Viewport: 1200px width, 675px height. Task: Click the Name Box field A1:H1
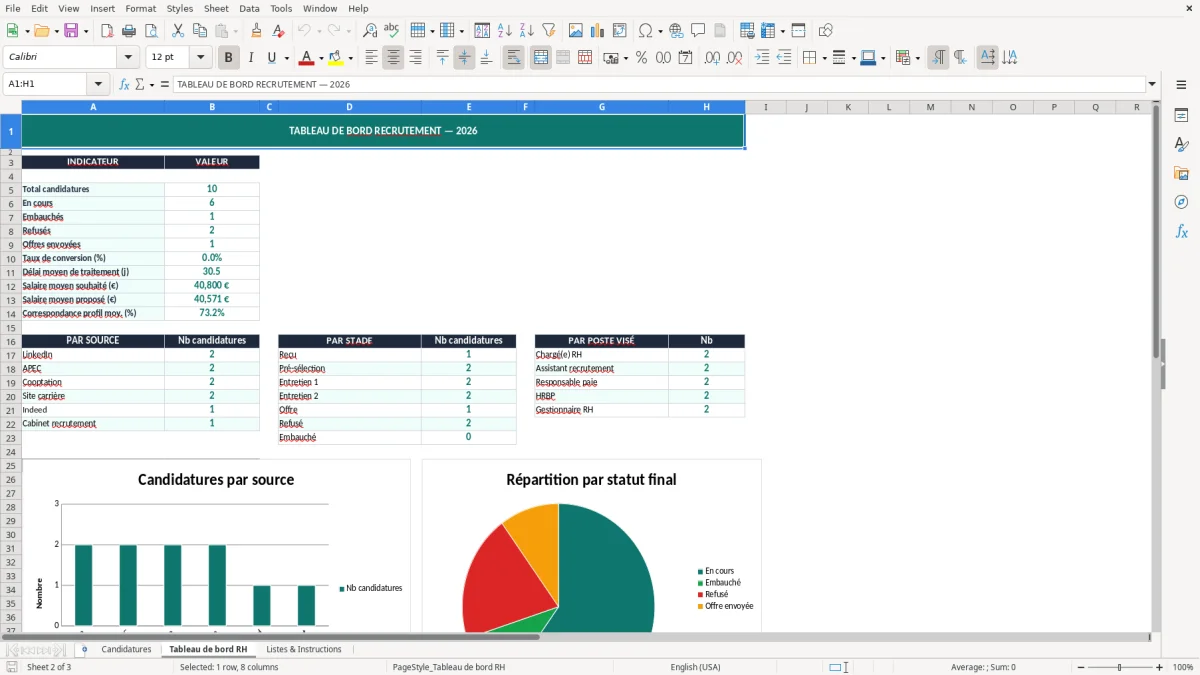tap(46, 85)
